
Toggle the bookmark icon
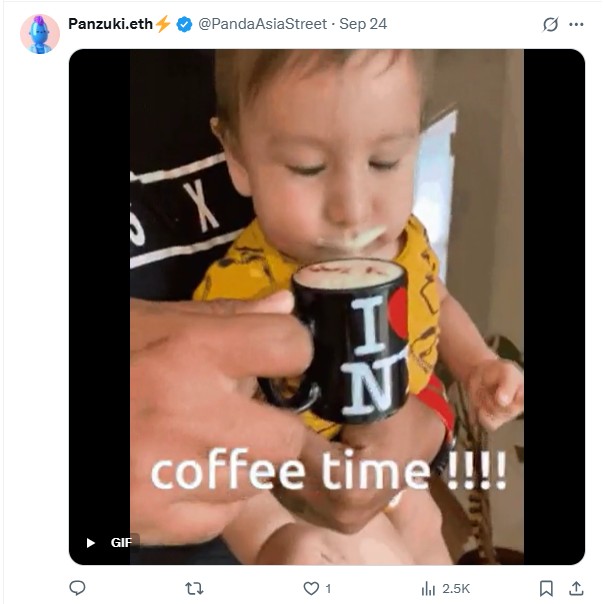click(x=546, y=588)
